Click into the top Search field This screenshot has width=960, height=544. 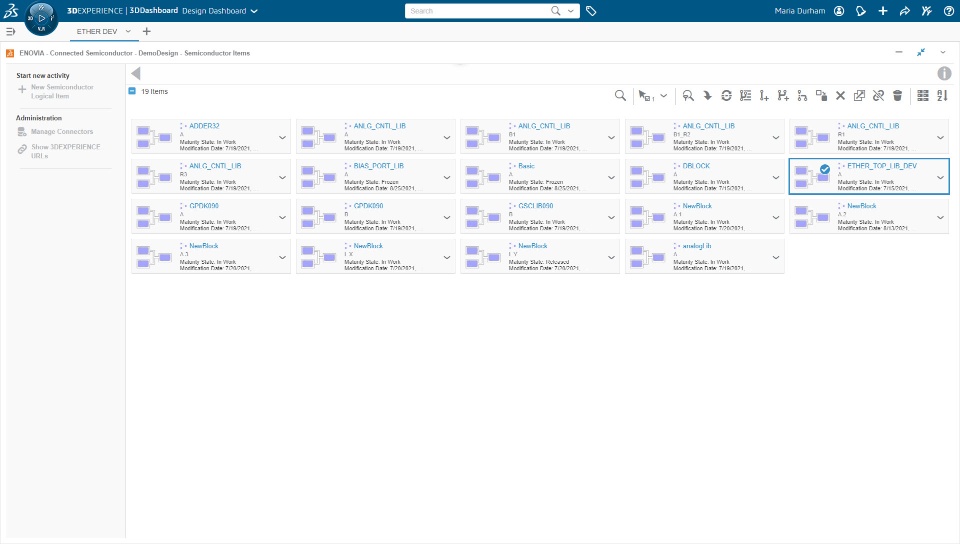(479, 11)
